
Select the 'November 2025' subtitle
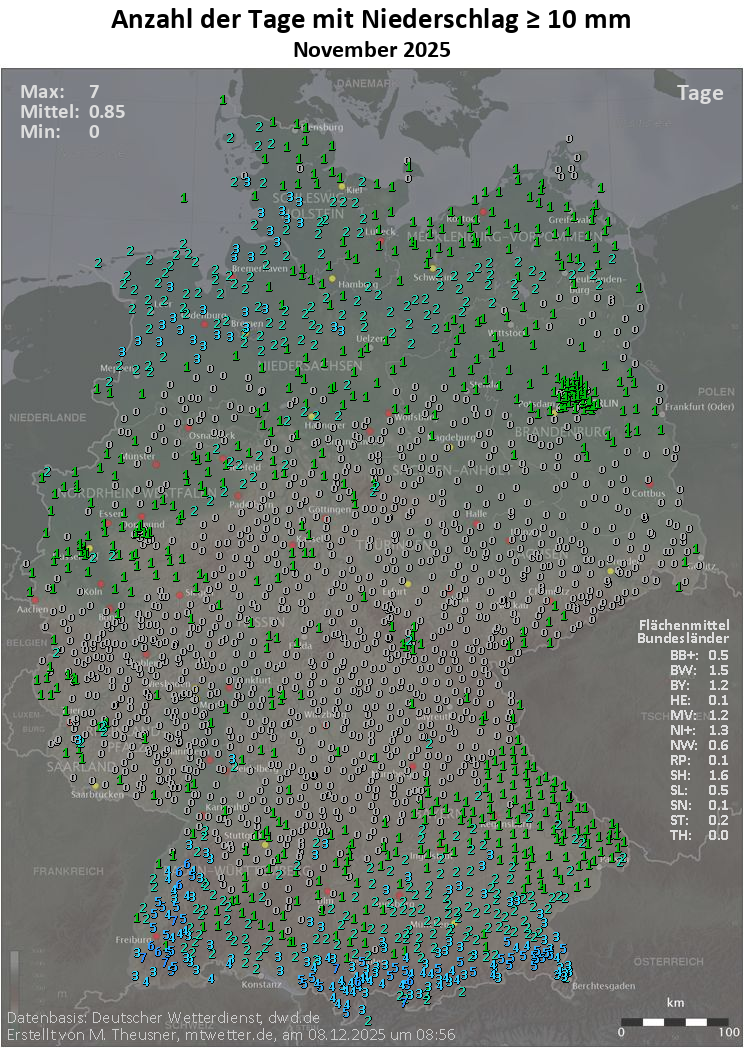371,48
